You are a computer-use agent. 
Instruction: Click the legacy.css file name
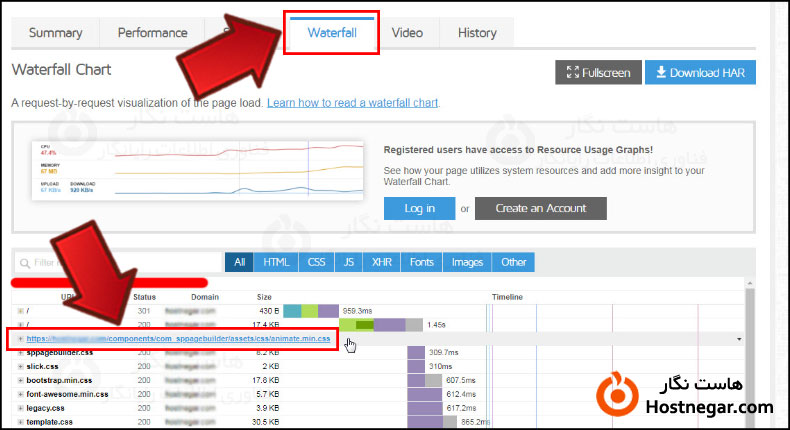pyautogui.click(x=45, y=408)
